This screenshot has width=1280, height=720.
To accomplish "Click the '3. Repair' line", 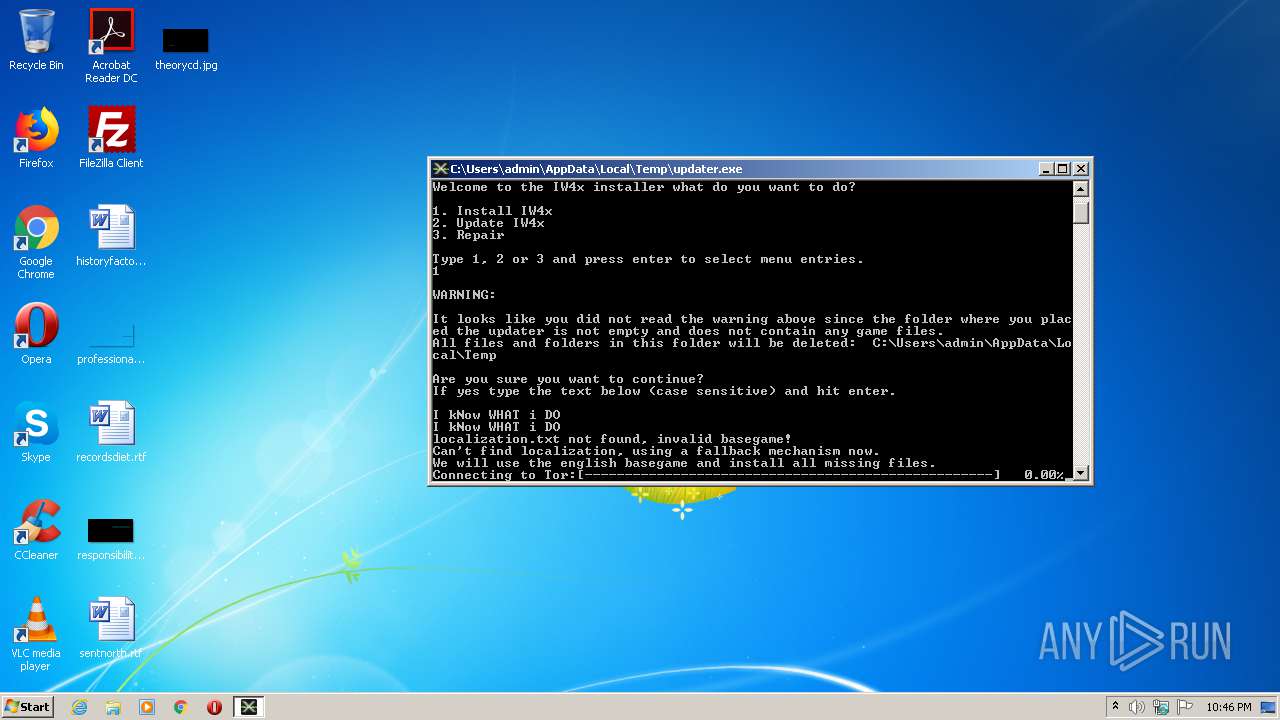I will (x=468, y=235).
